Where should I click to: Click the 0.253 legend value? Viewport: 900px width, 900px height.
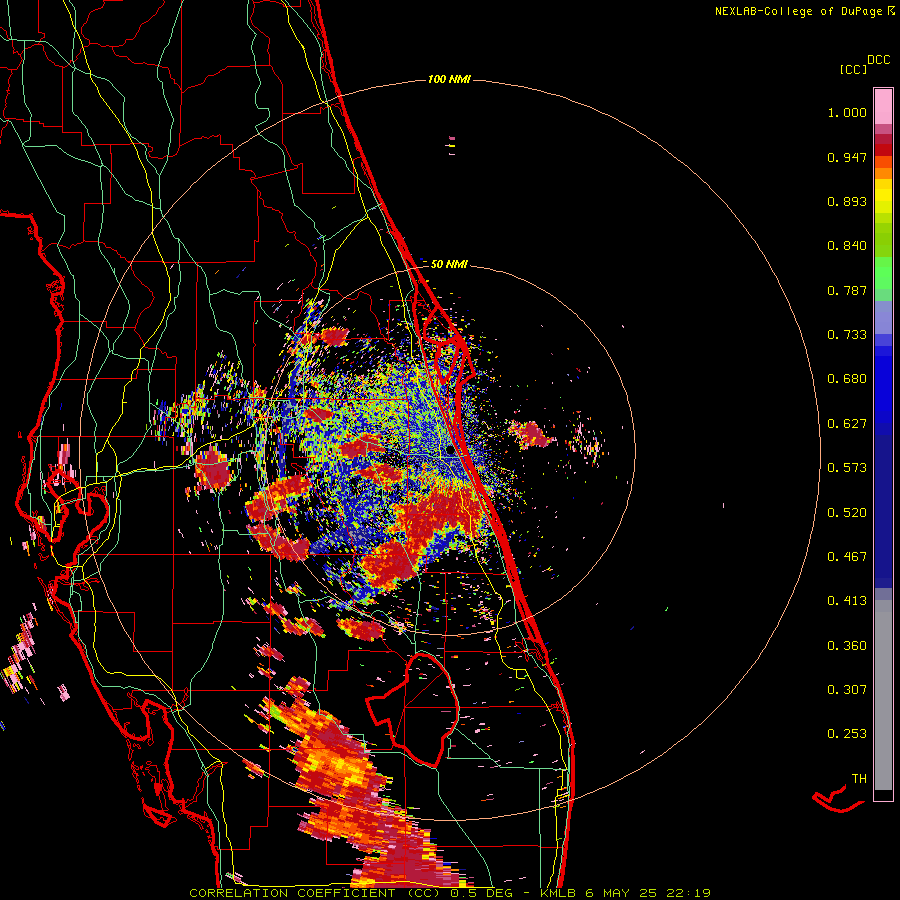pos(847,734)
